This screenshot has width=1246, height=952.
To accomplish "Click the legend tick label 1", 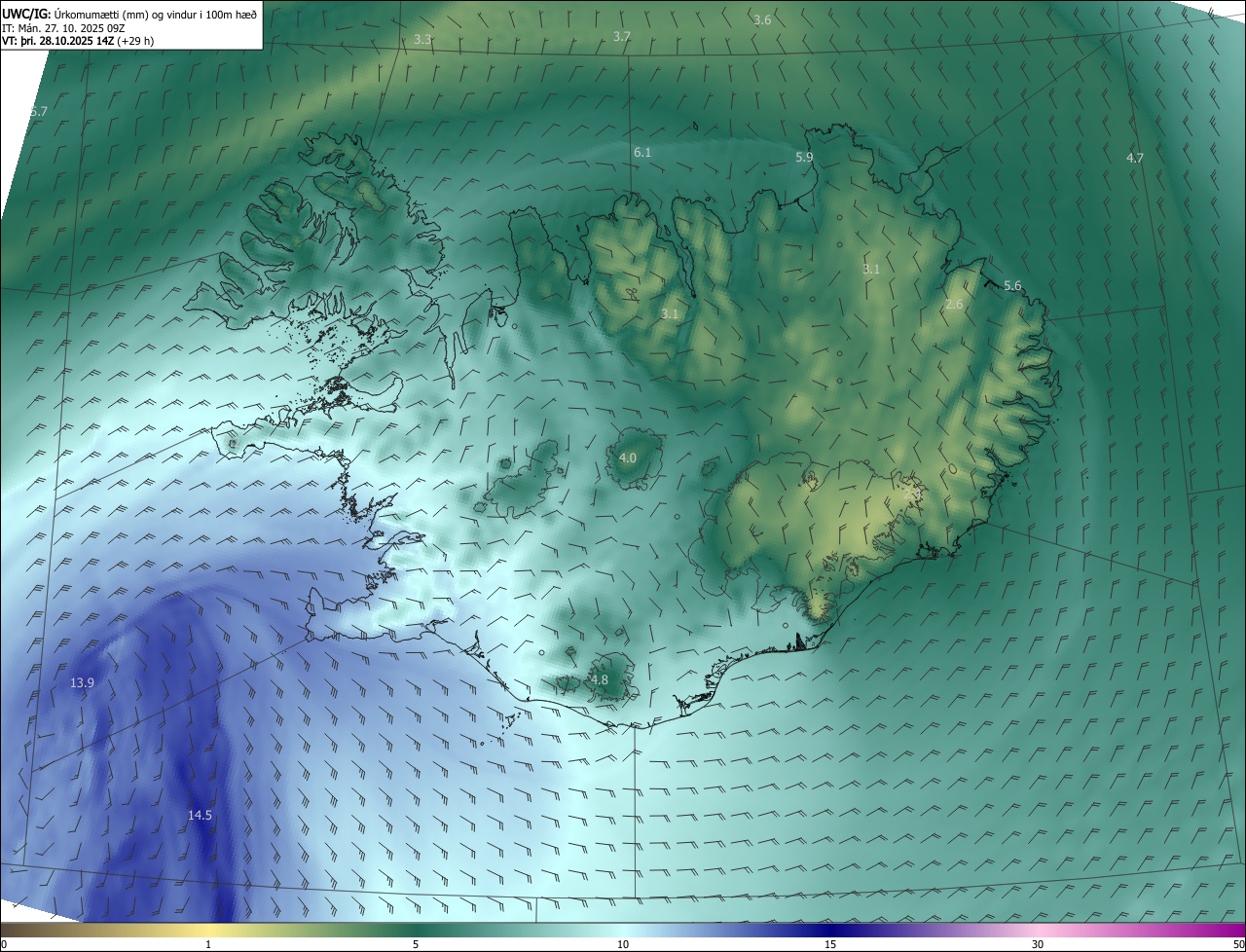I will [208, 944].
